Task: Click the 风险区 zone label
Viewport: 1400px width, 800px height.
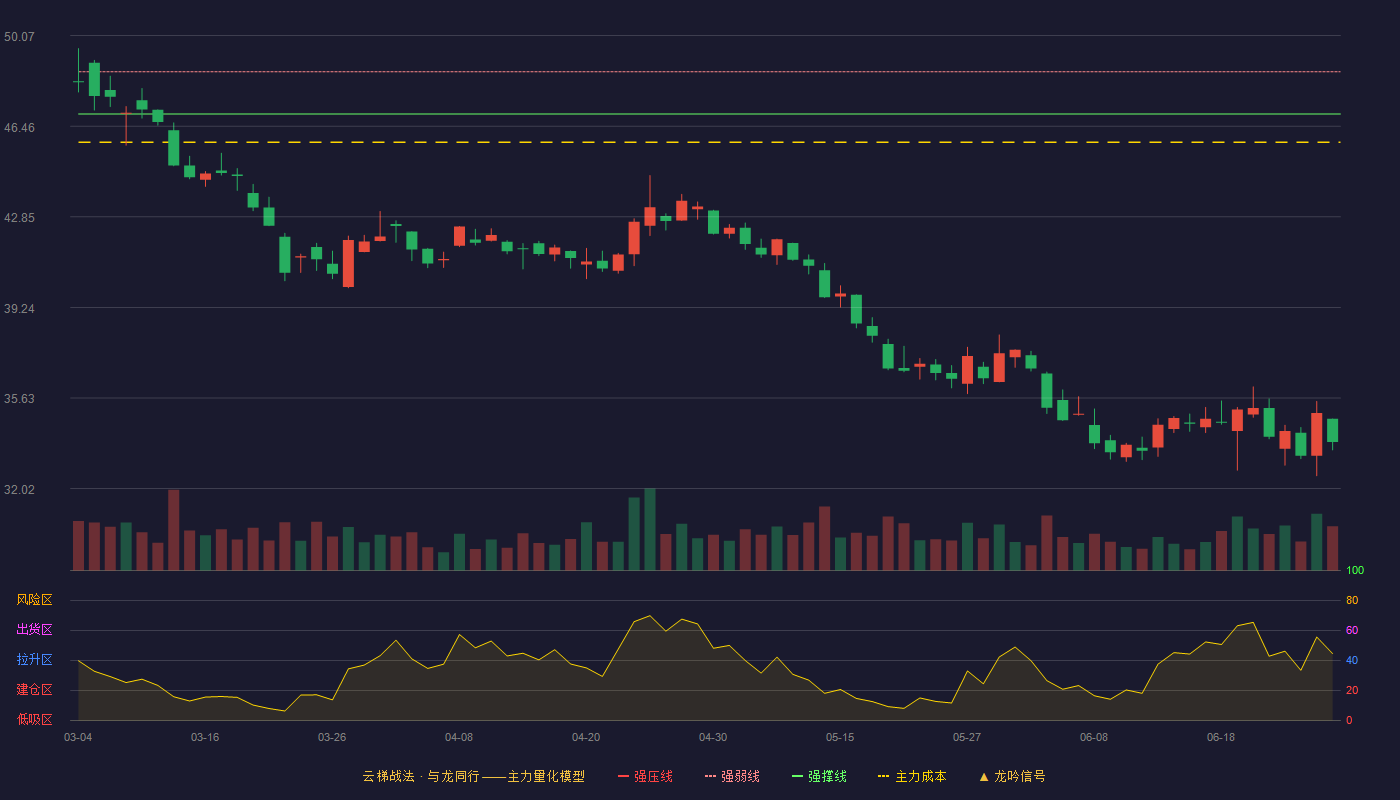Action: pos(35,600)
